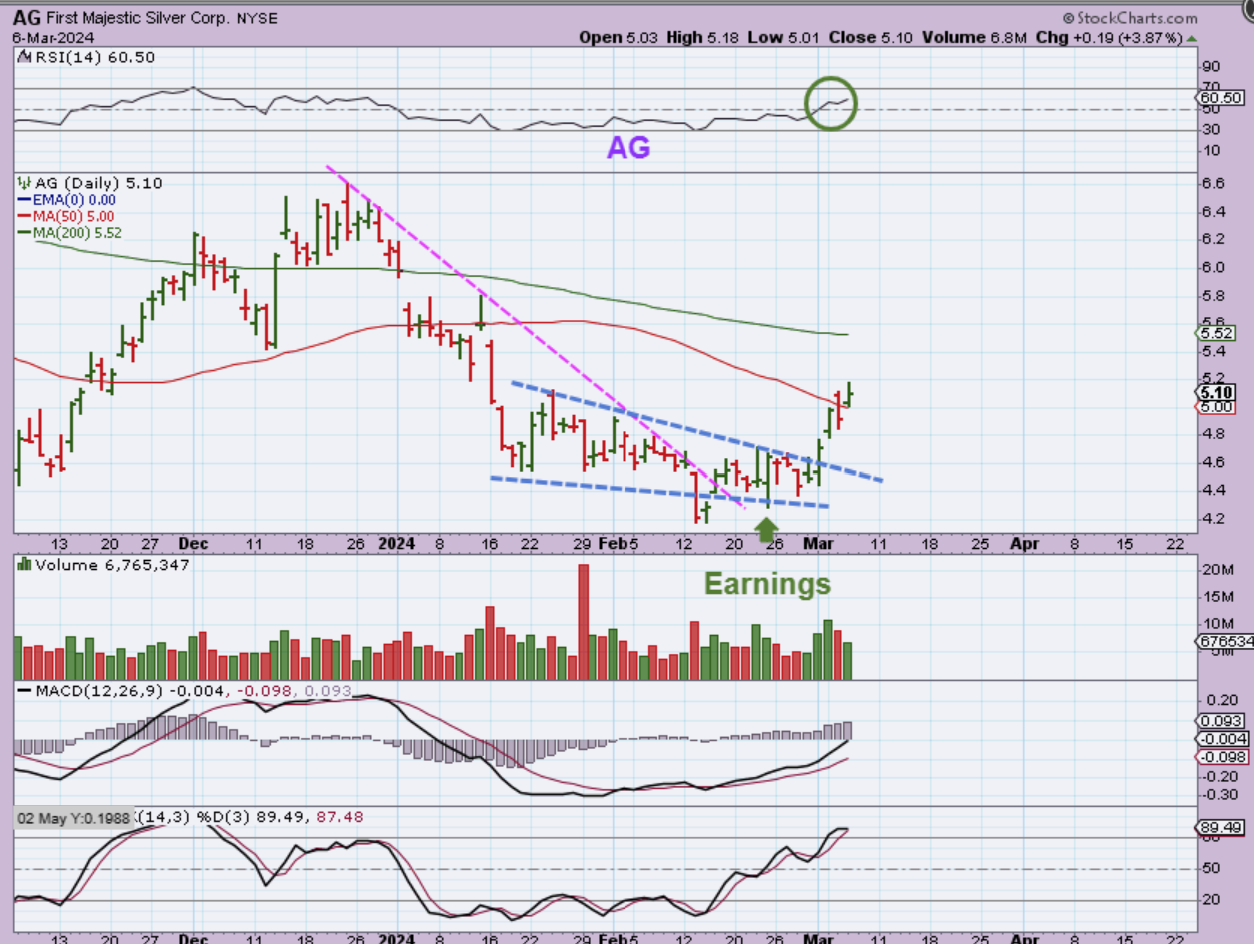Click the red MA(50) legend line swatch
Image resolution: width=1254 pixels, height=945 pixels.
(x=25, y=216)
